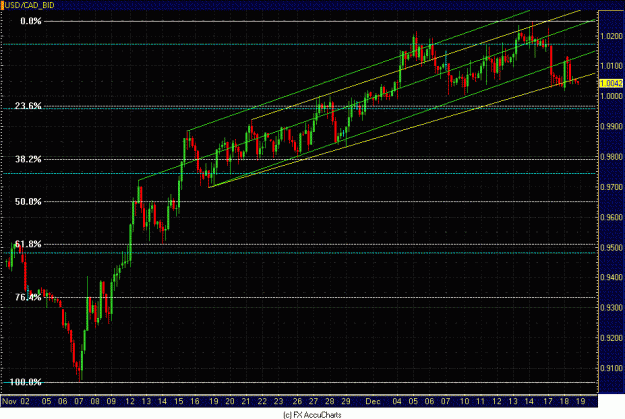The image size is (625, 419).
Task: Click the 1.0000 price axis label
Action: 611,96
